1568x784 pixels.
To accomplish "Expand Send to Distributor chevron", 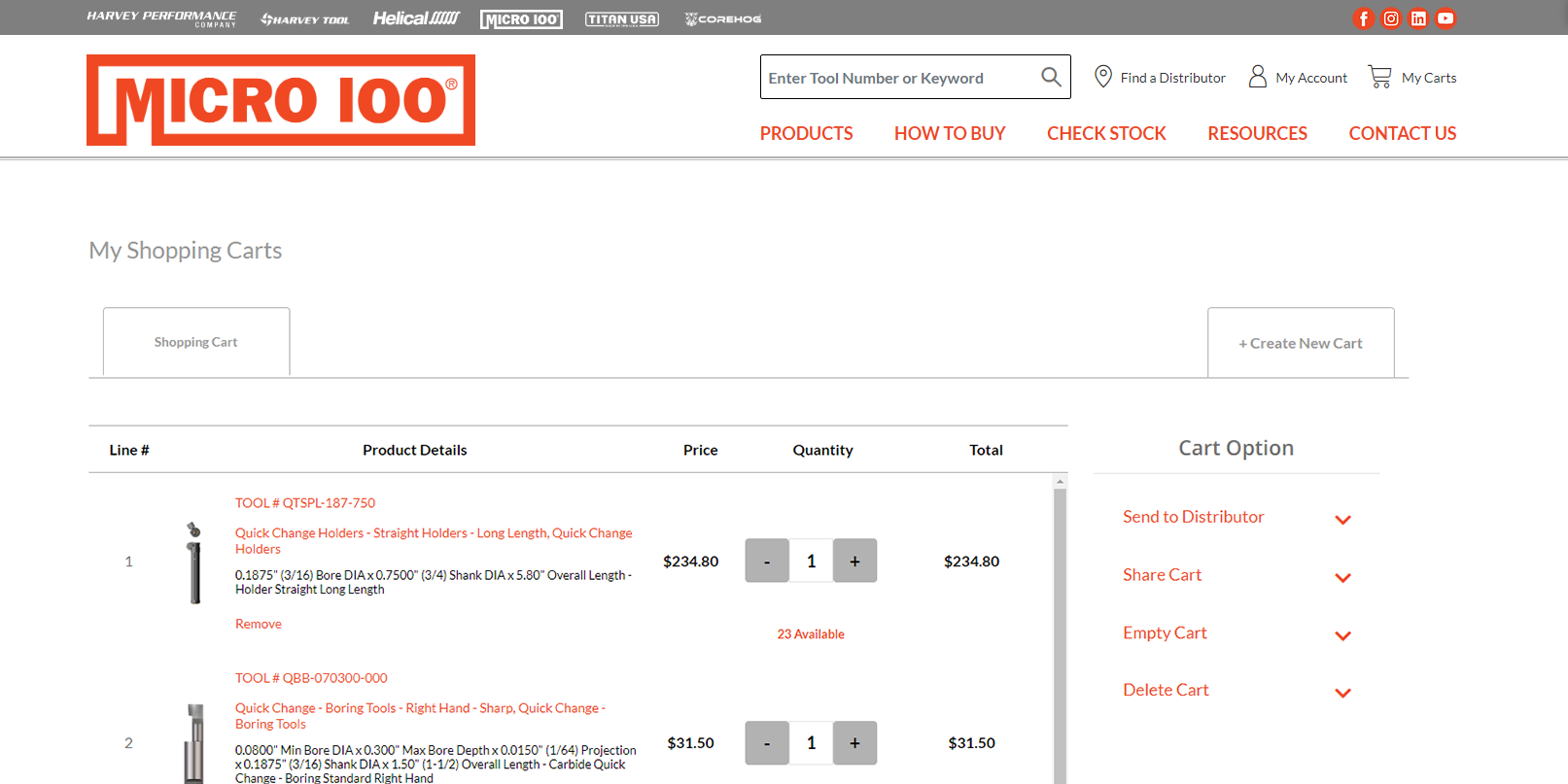I will [x=1343, y=520].
